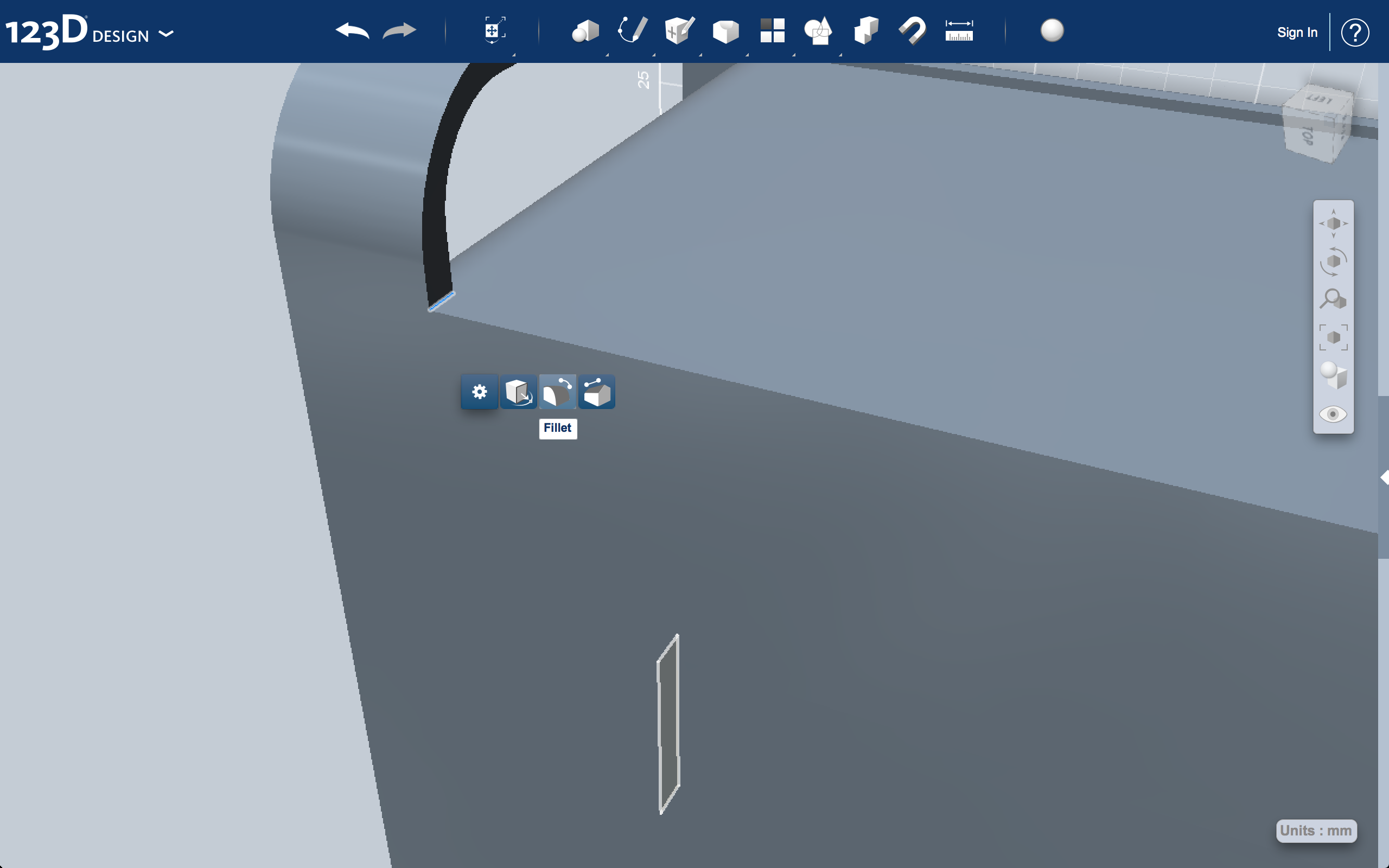
Task: Open the Press Pull cube icon
Action: click(x=518, y=392)
